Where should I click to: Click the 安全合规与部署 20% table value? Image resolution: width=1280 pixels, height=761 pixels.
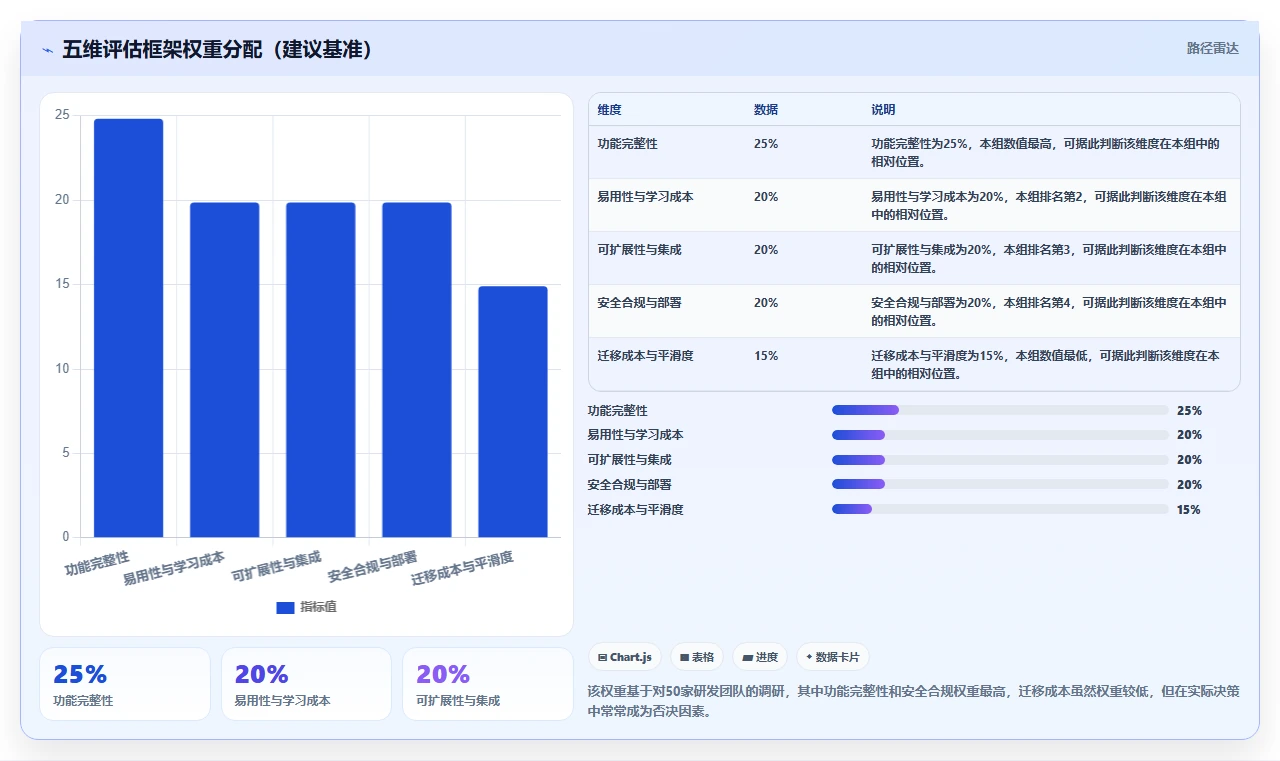[766, 303]
